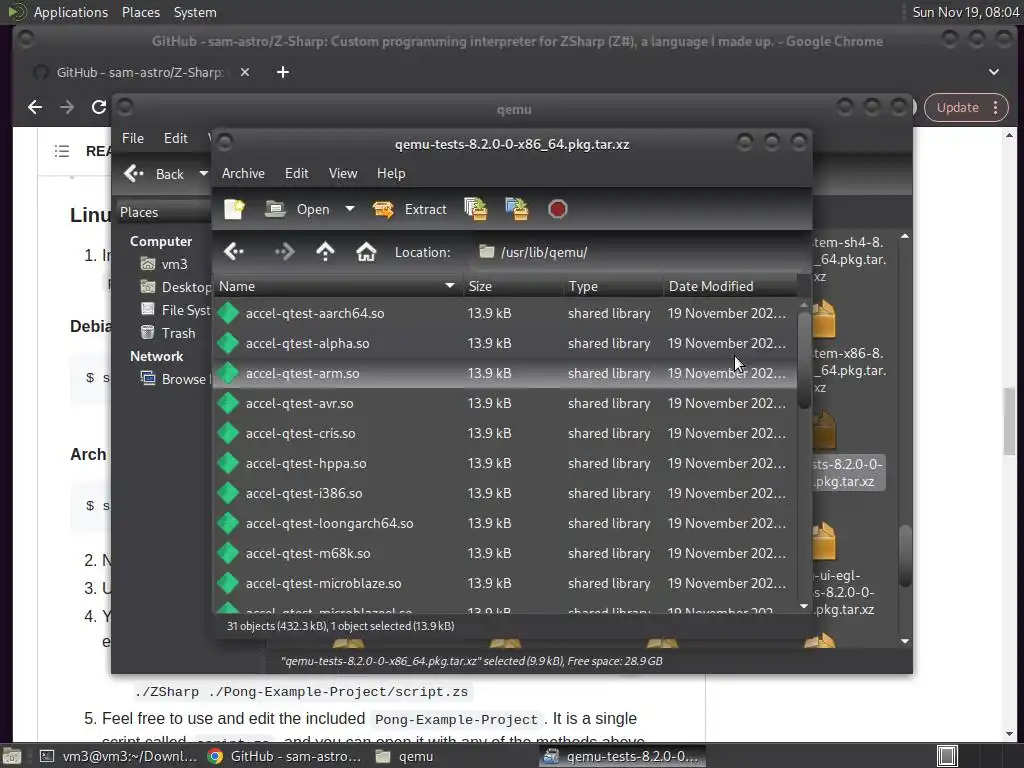Click the Chrome reload icon
This screenshot has height=768, width=1024.
tap(99, 107)
